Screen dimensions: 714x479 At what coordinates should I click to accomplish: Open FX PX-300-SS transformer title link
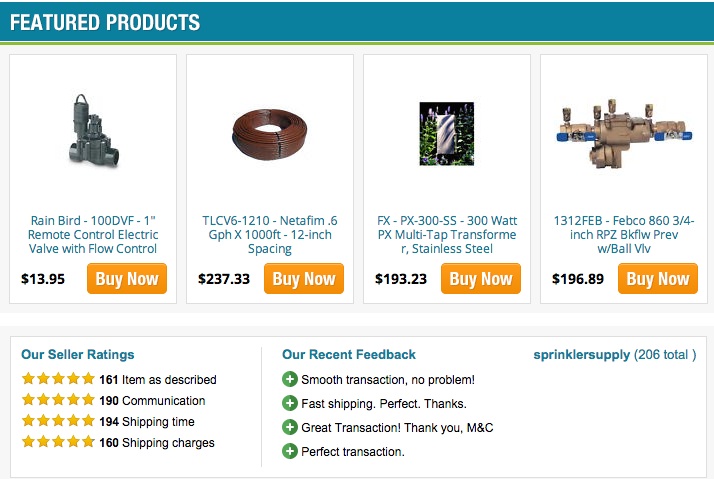point(447,234)
